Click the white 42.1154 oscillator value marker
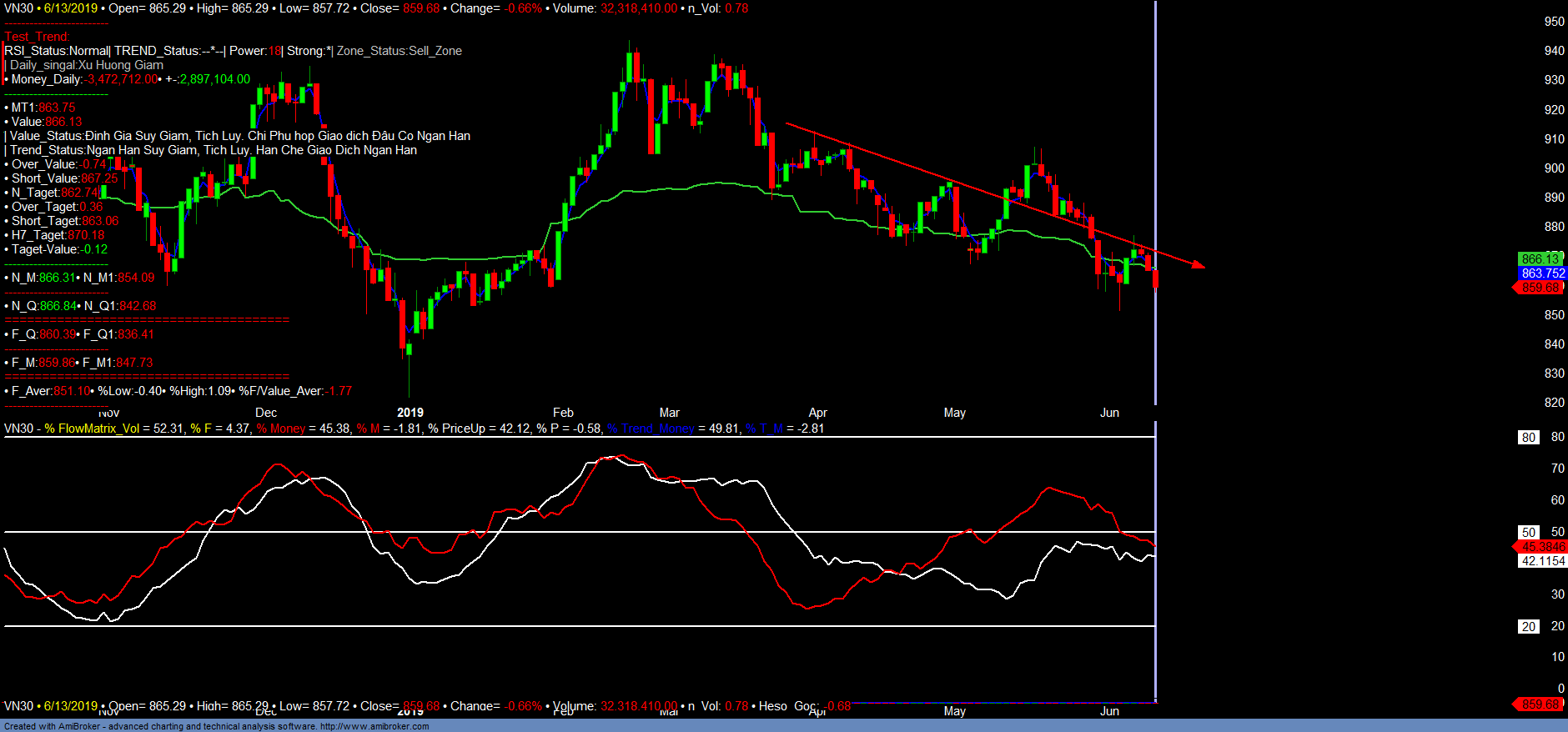Screen dimensions: 1568x732 click(x=1542, y=561)
